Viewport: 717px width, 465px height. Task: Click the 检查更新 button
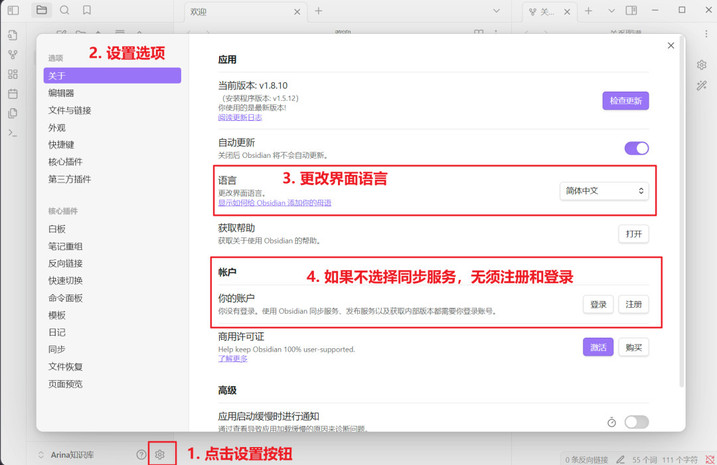(626, 100)
